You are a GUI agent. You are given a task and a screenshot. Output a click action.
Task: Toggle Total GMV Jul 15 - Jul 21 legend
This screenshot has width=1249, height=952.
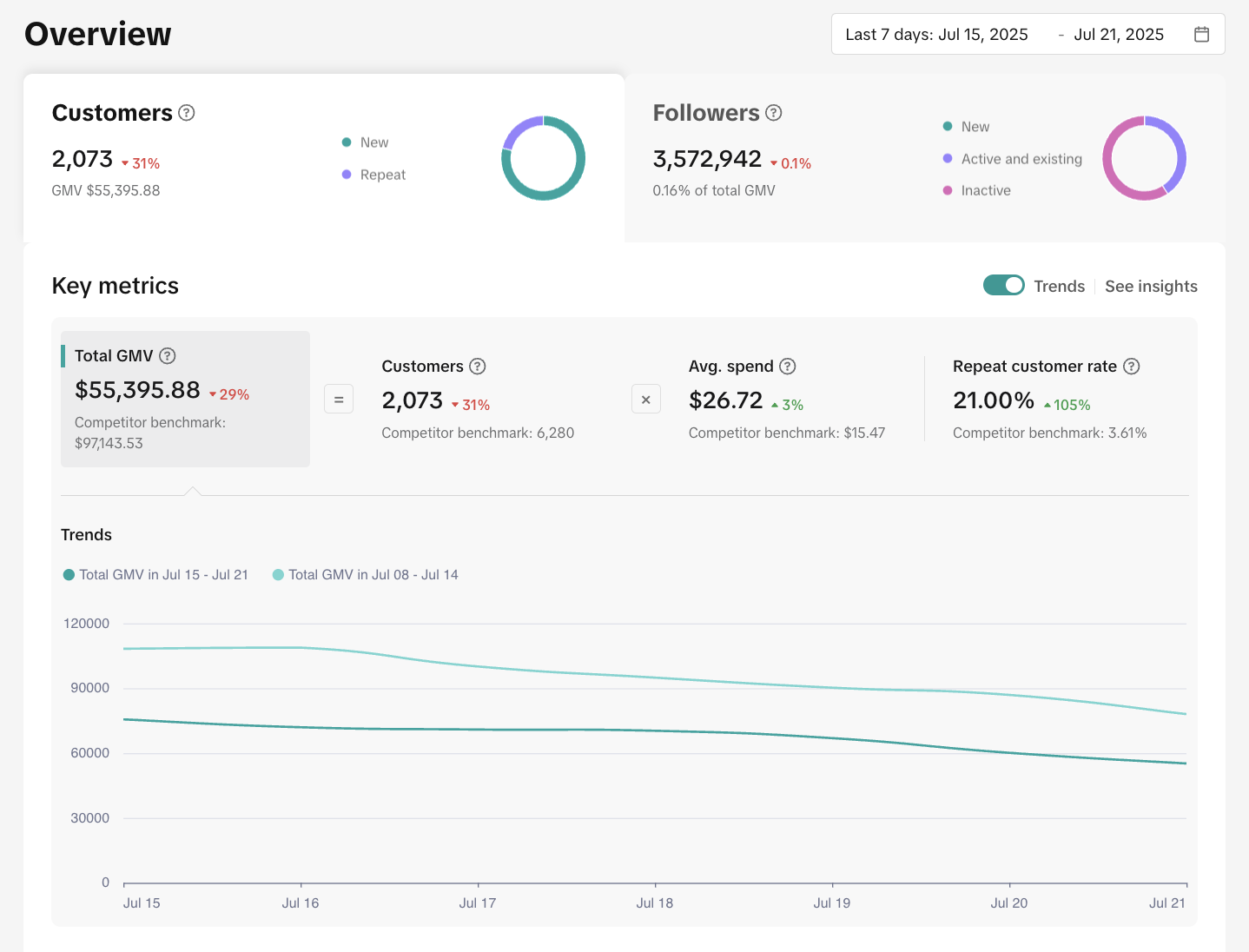(156, 575)
